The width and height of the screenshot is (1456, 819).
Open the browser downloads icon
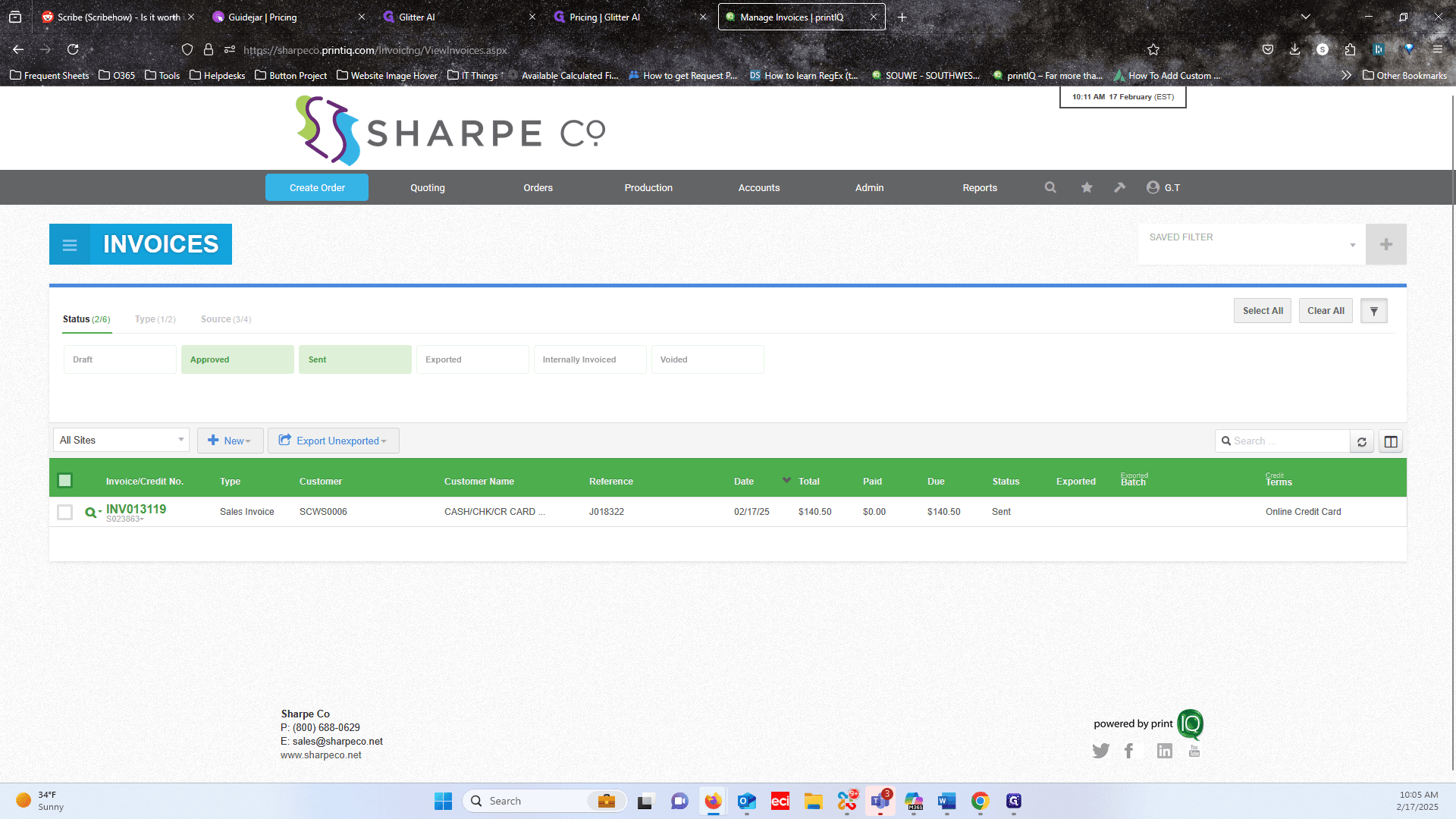click(x=1294, y=50)
